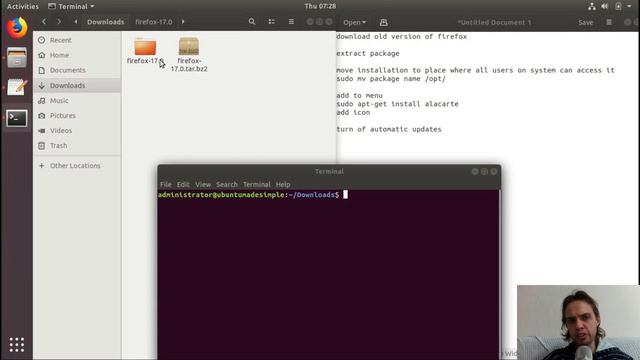Click the Pictures camera icon in sidebar
The image size is (640, 360).
point(42,116)
